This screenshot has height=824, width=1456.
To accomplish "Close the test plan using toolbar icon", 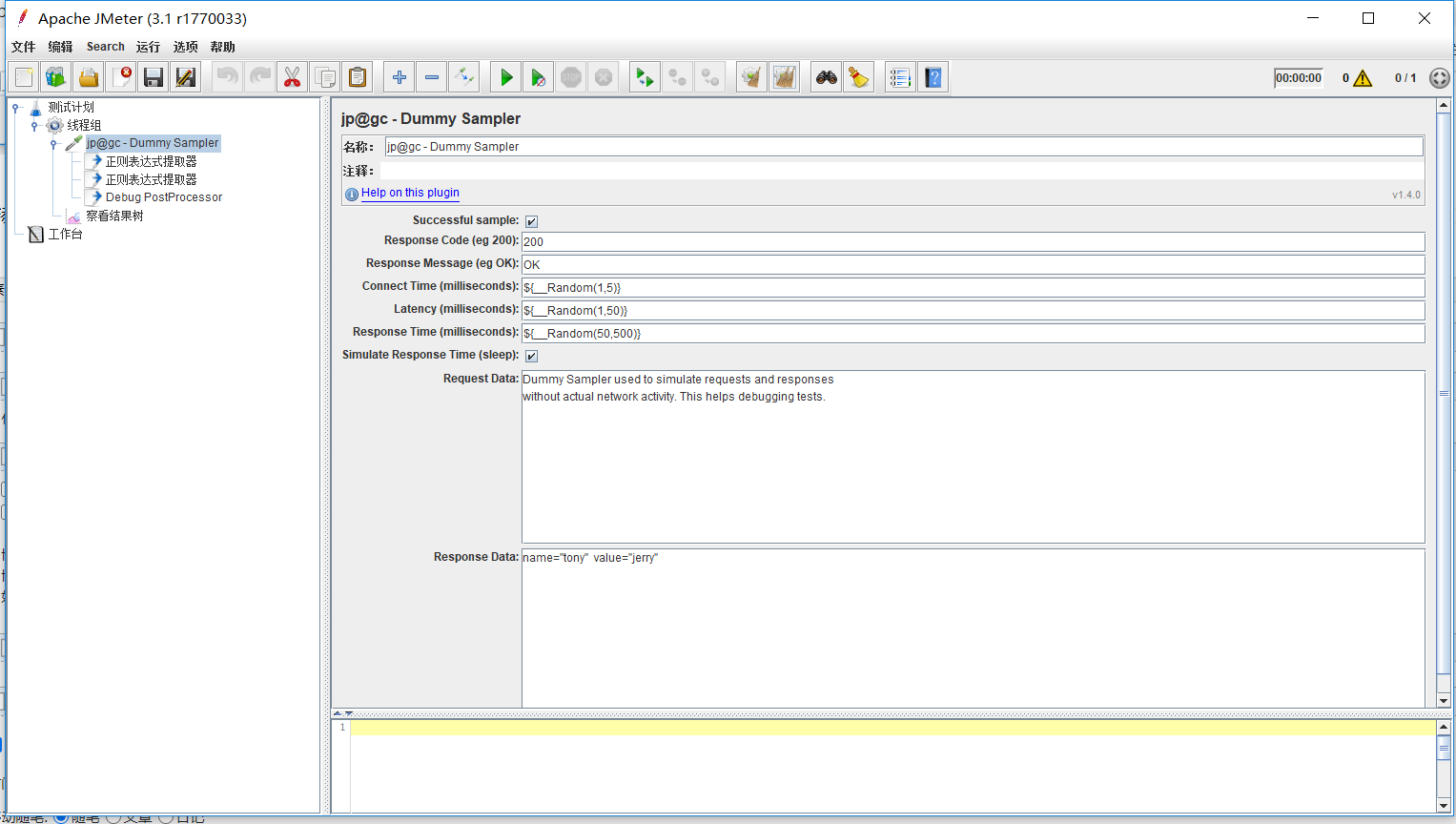I will [121, 77].
